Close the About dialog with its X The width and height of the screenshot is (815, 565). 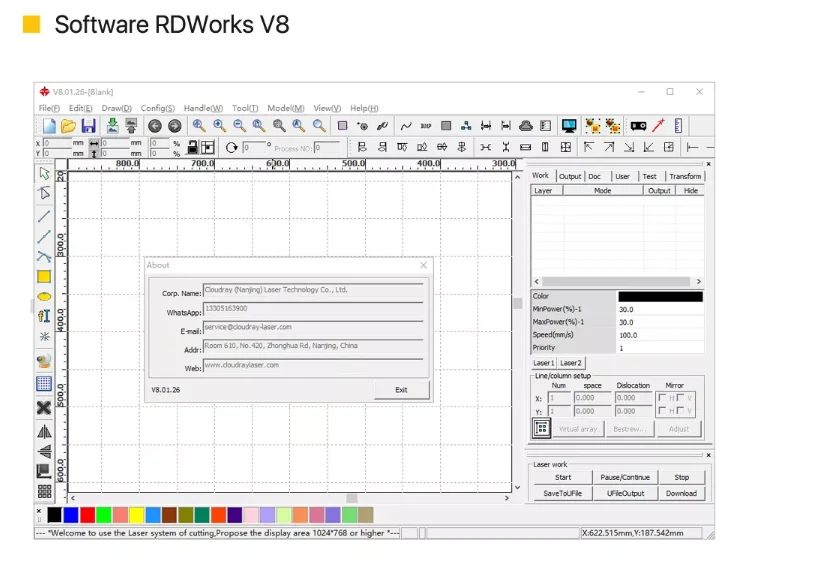tap(424, 265)
